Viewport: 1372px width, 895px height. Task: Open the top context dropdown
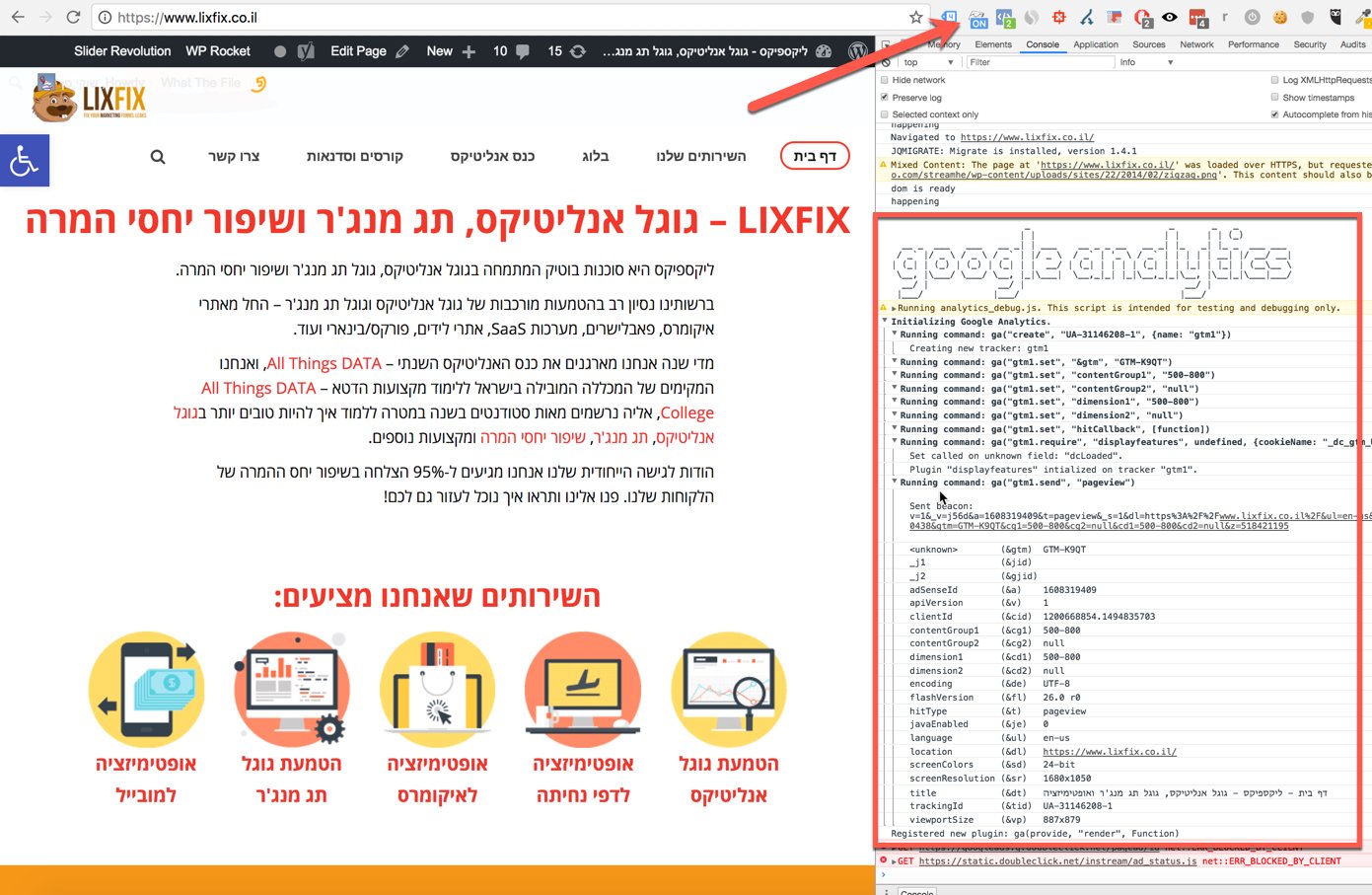[x=928, y=62]
